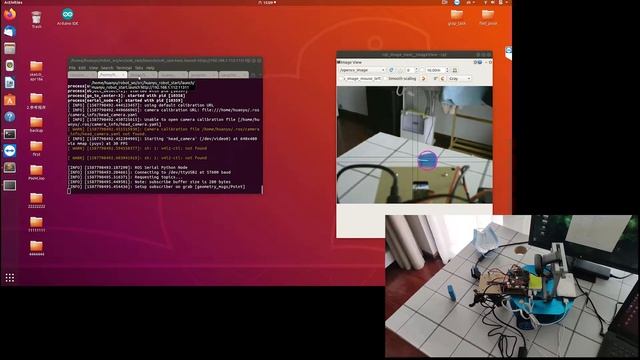Open the 2222222 folder on the desktop
640x360 pixels.
coord(36,201)
